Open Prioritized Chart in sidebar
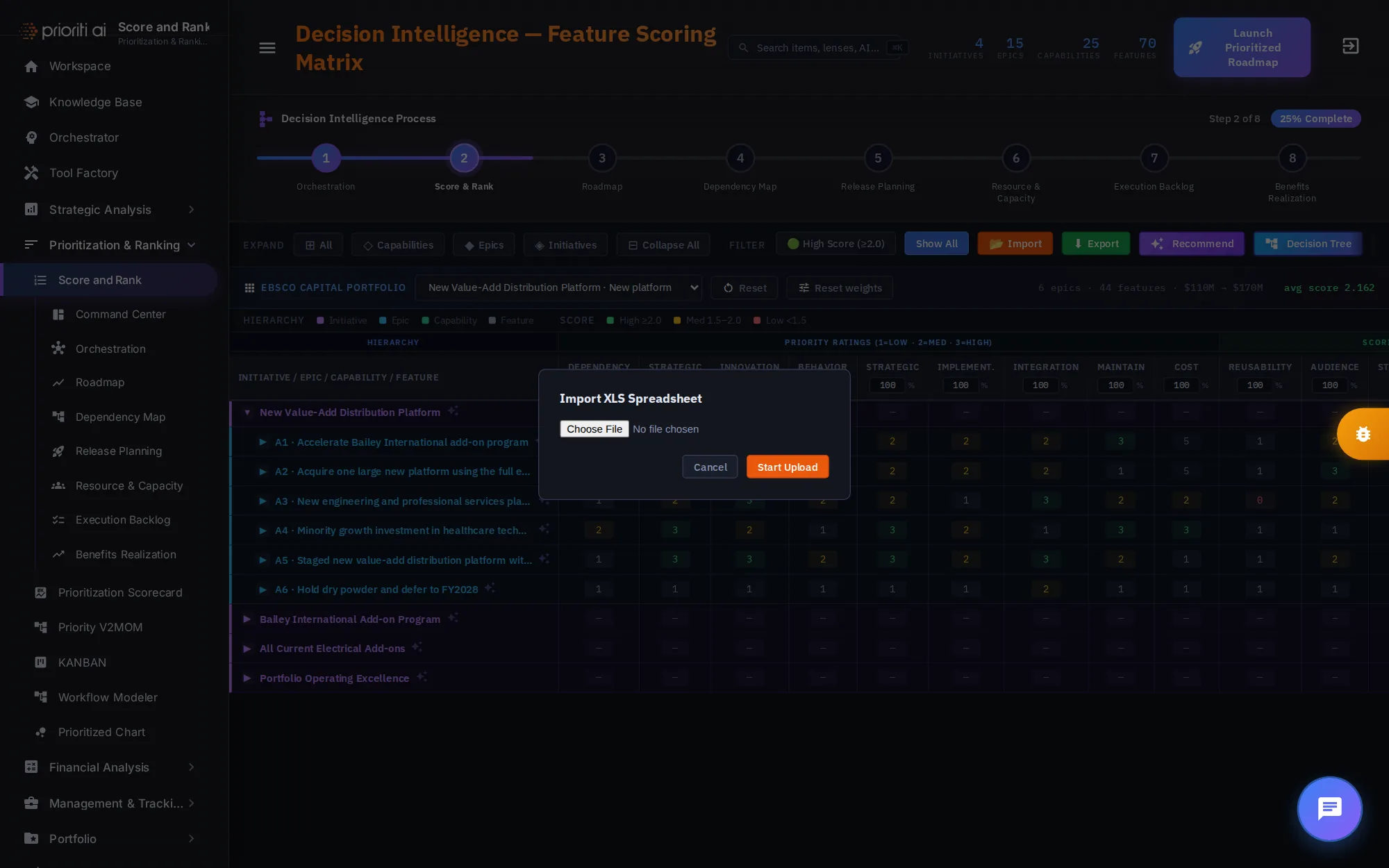This screenshot has width=1389, height=868. tap(101, 732)
